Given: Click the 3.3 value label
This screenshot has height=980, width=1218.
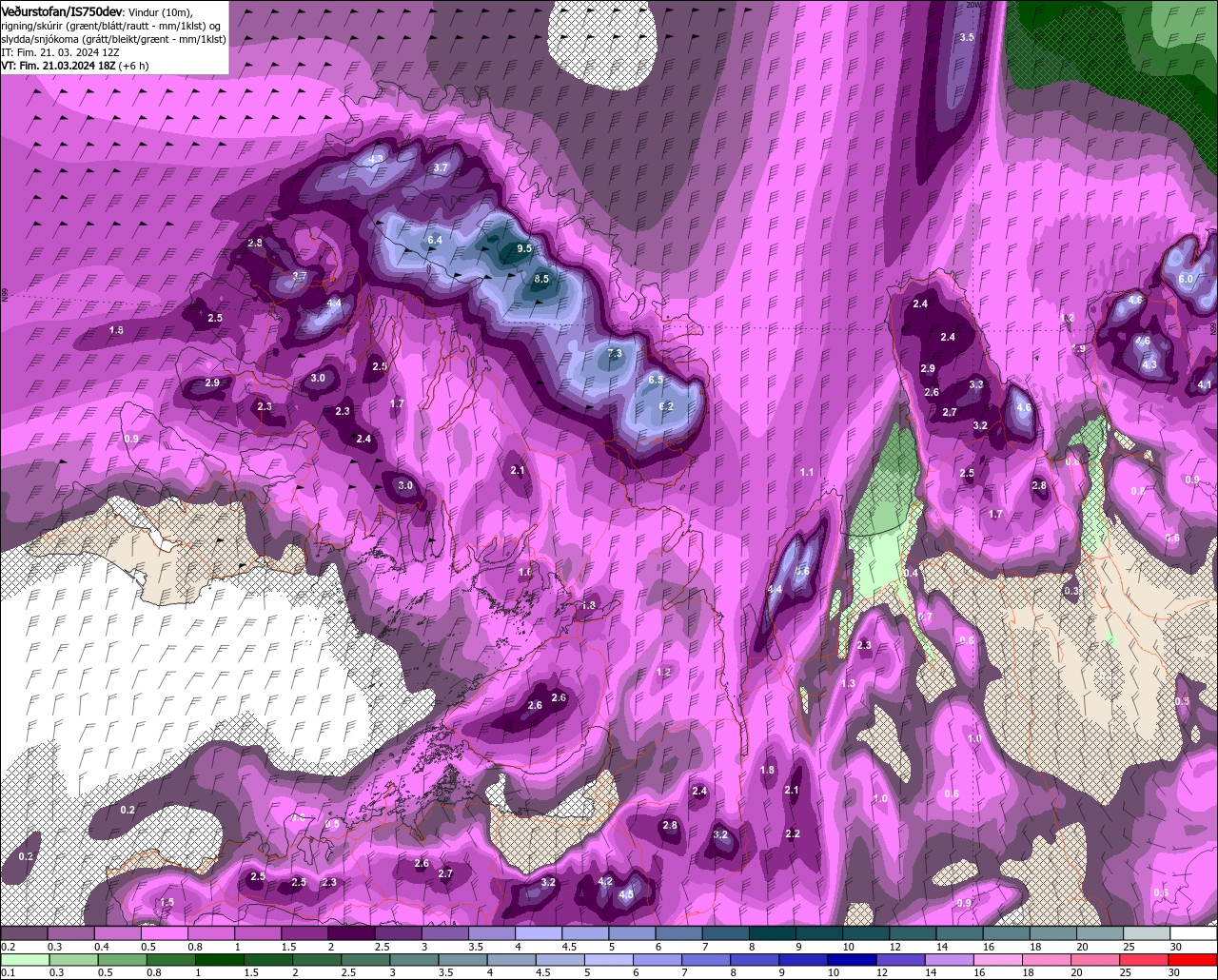Looking at the screenshot, I should coord(976,384).
